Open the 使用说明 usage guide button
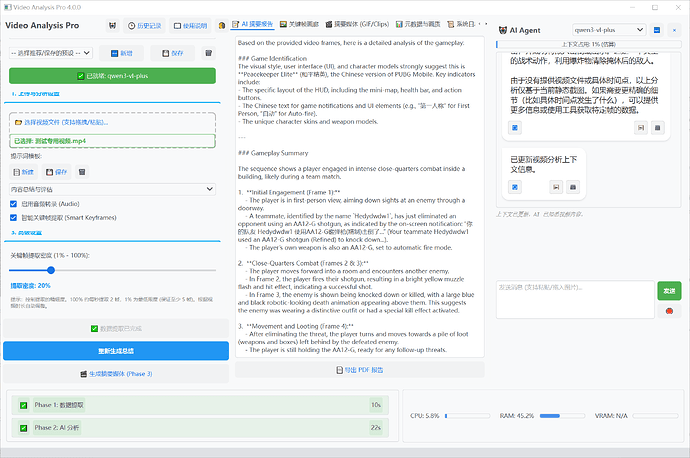Viewport: 690px width, 458px height. pos(190,26)
